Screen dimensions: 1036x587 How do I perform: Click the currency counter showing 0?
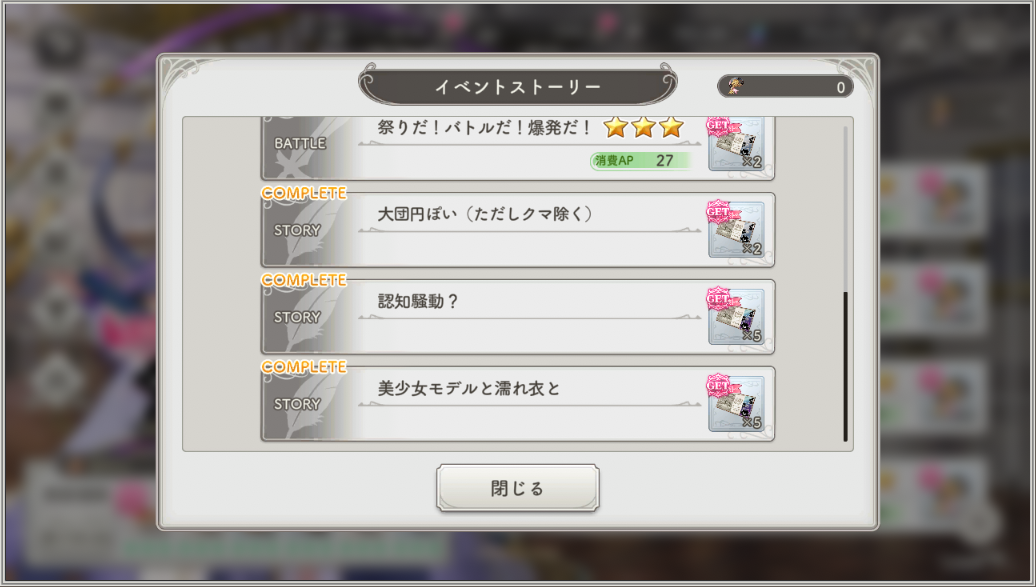785,87
